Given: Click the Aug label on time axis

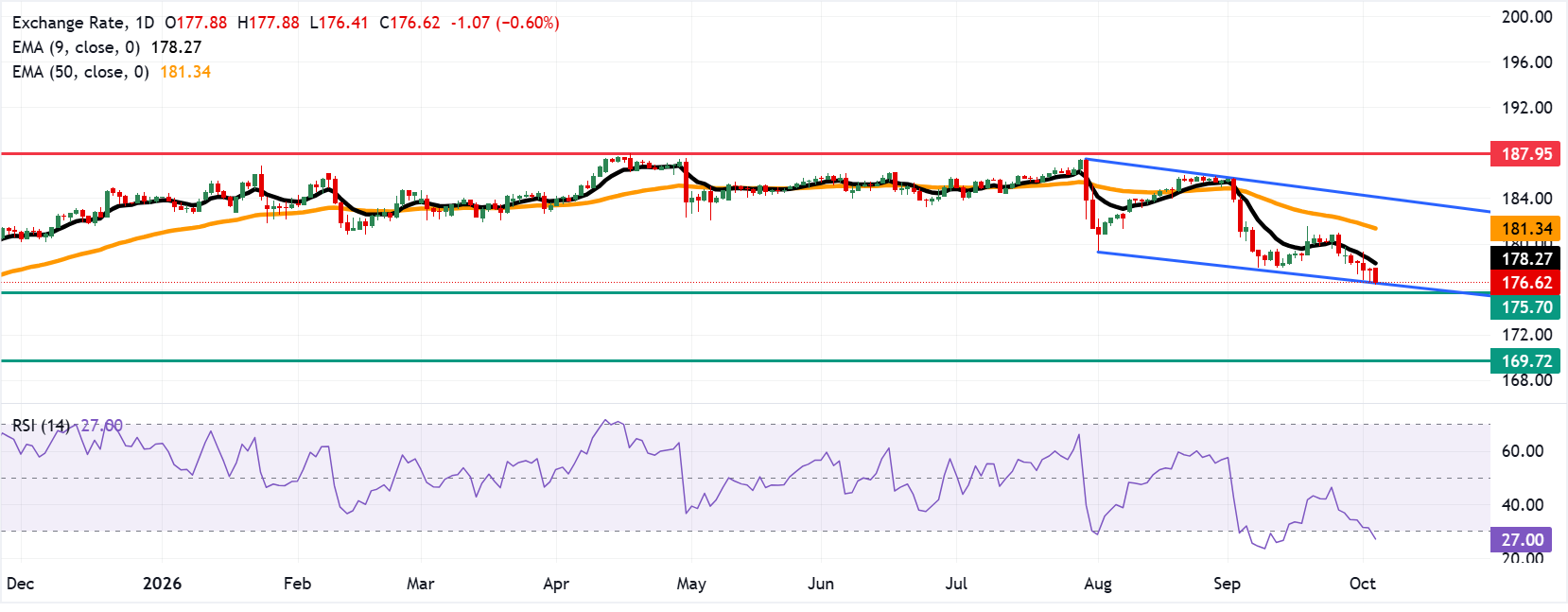Looking at the screenshot, I should tap(1098, 584).
